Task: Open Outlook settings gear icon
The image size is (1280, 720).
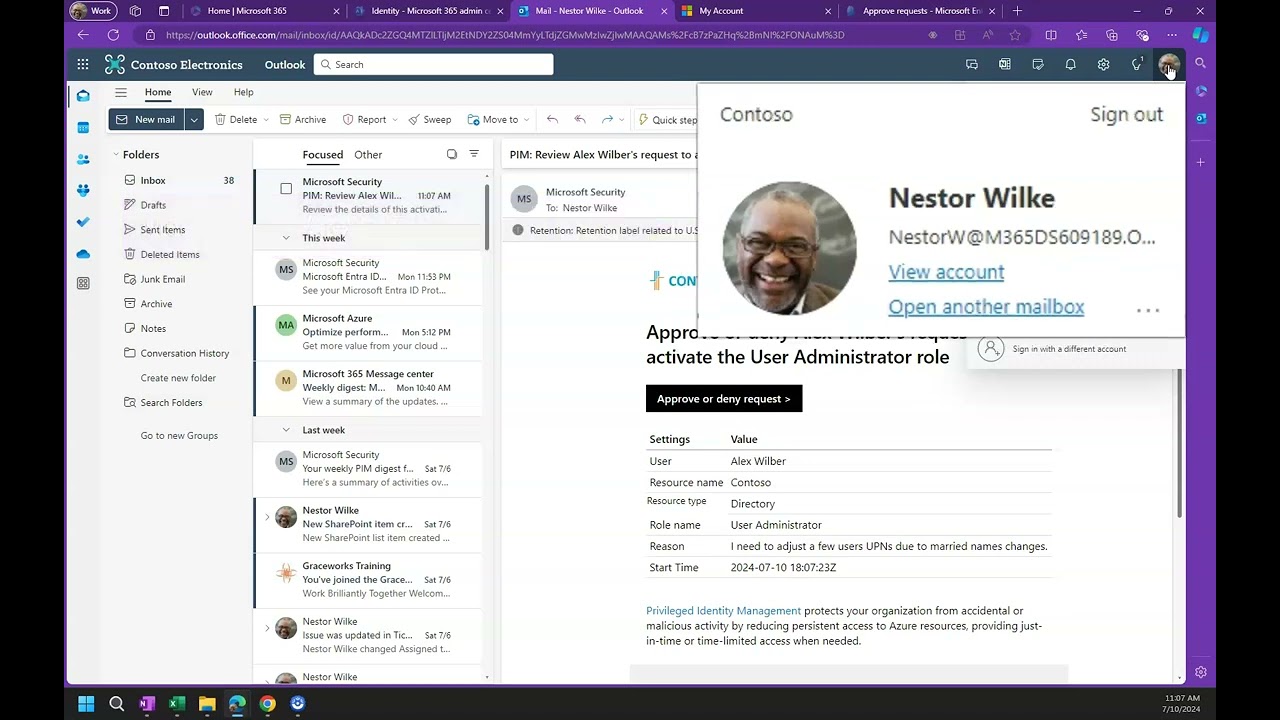Action: [1103, 64]
